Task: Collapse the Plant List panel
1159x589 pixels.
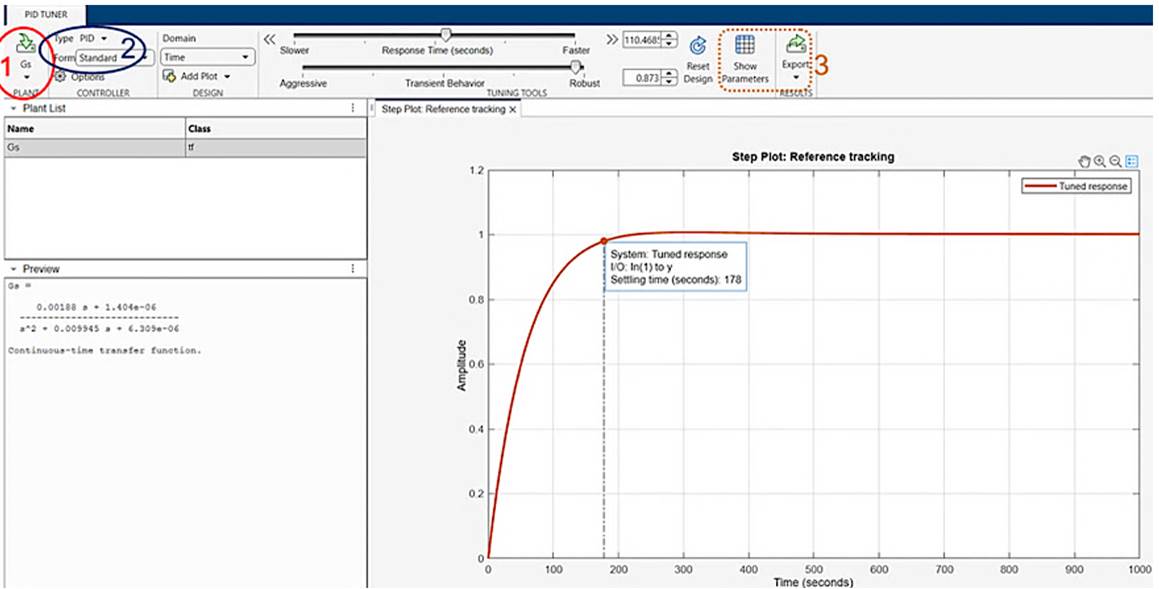Action: click(x=12, y=108)
